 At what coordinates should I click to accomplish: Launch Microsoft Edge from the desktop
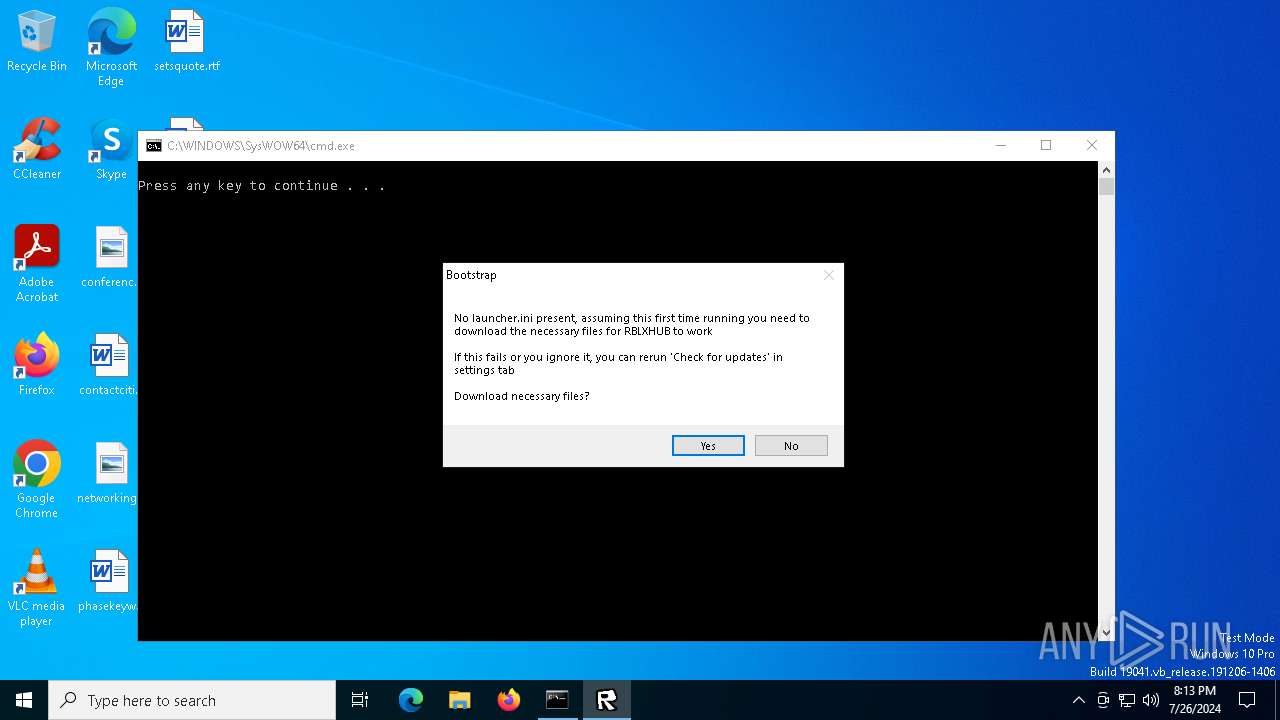tap(111, 47)
